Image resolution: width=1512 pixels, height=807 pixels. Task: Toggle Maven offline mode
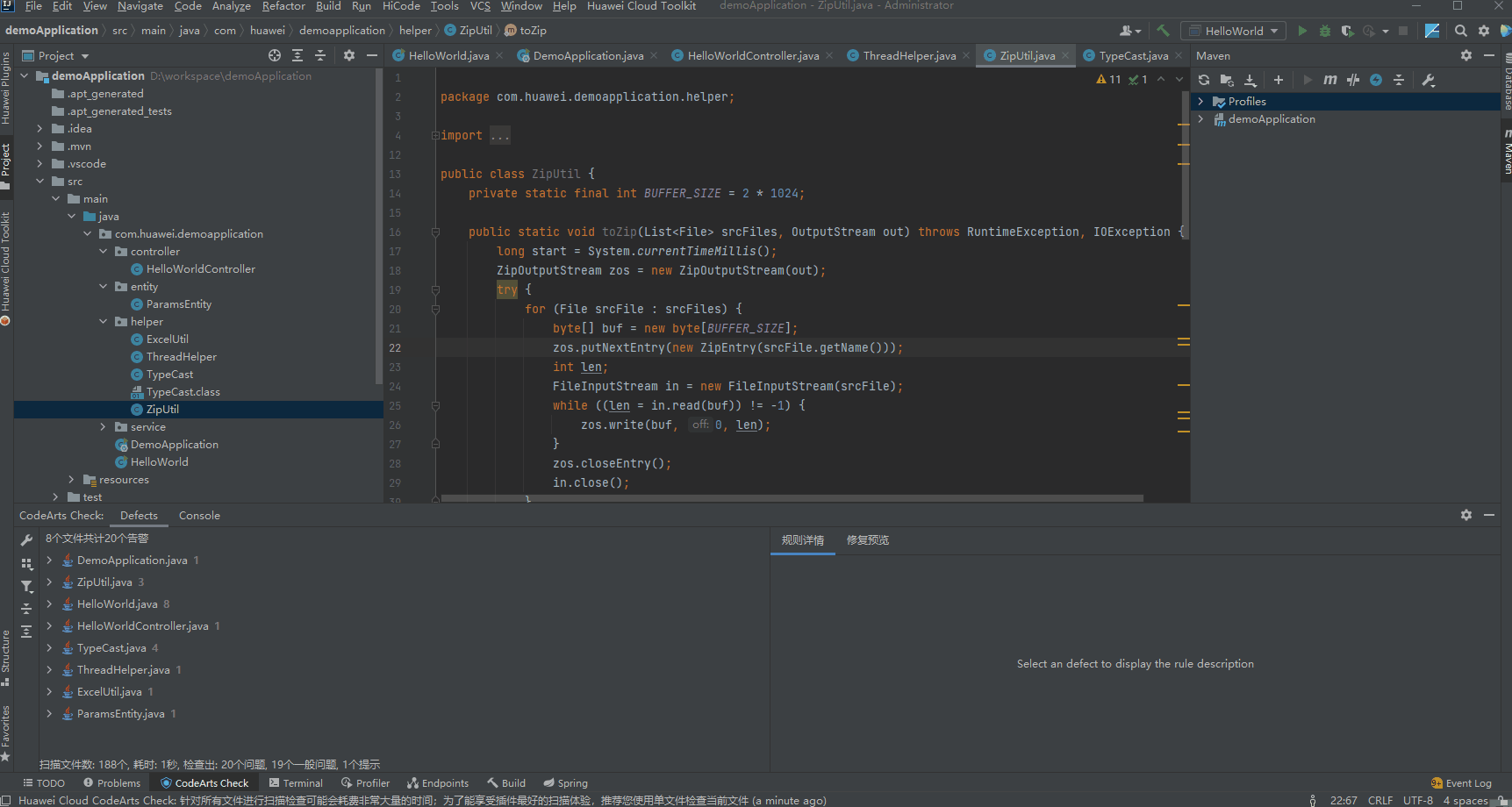tap(1353, 80)
